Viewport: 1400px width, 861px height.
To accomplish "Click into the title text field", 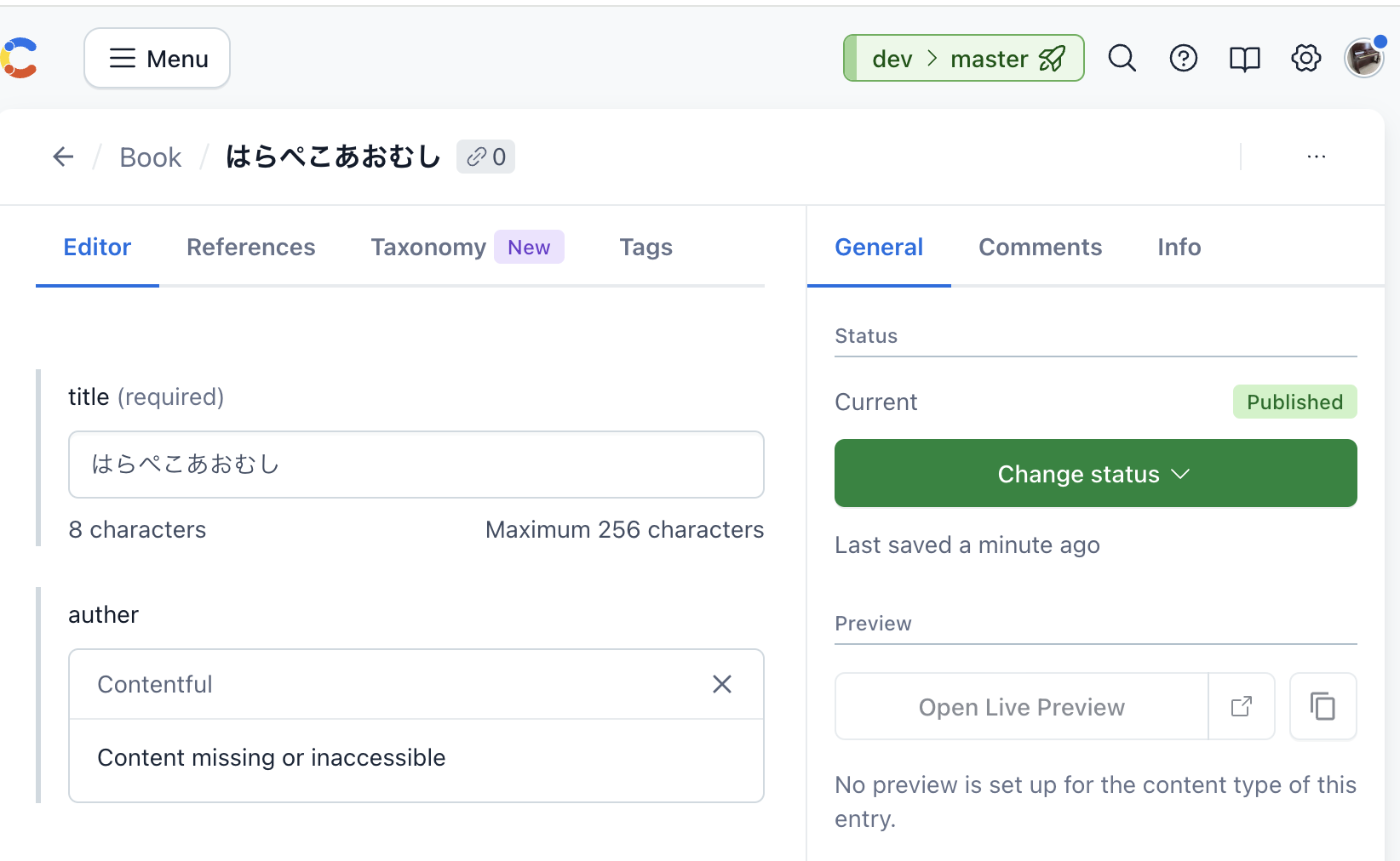I will (x=416, y=465).
